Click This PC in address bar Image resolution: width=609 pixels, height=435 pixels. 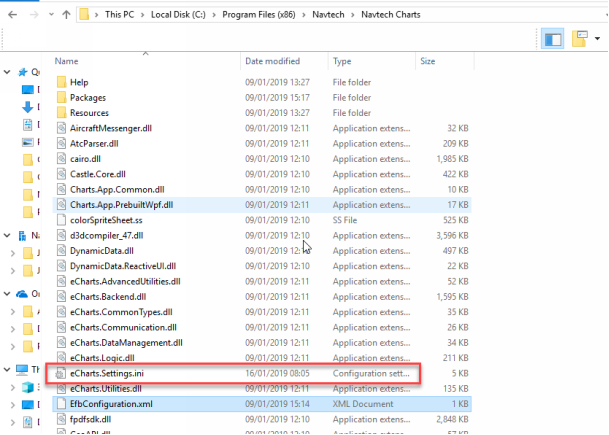pyautogui.click(x=119, y=15)
